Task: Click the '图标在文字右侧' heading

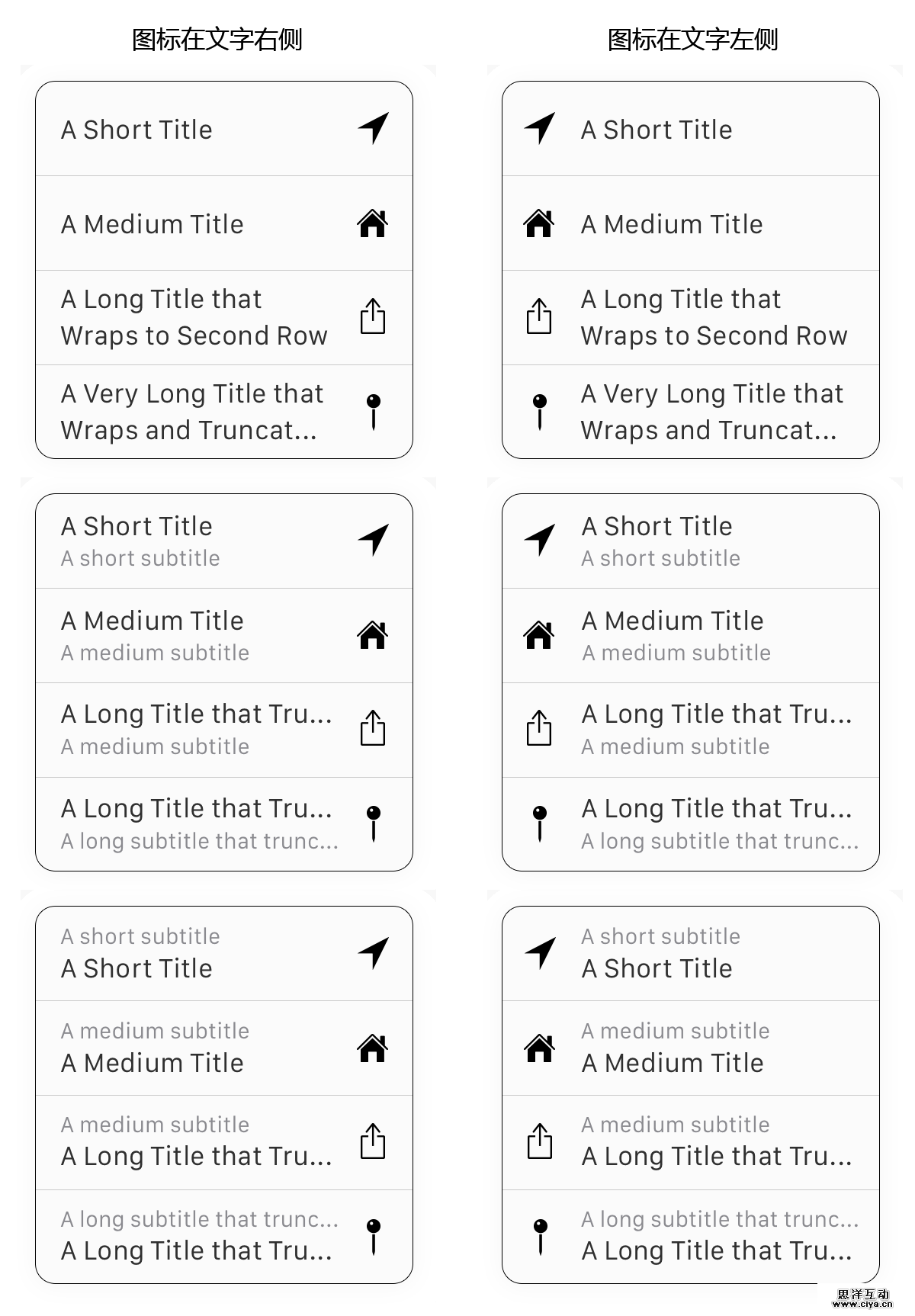Action: 217,40
